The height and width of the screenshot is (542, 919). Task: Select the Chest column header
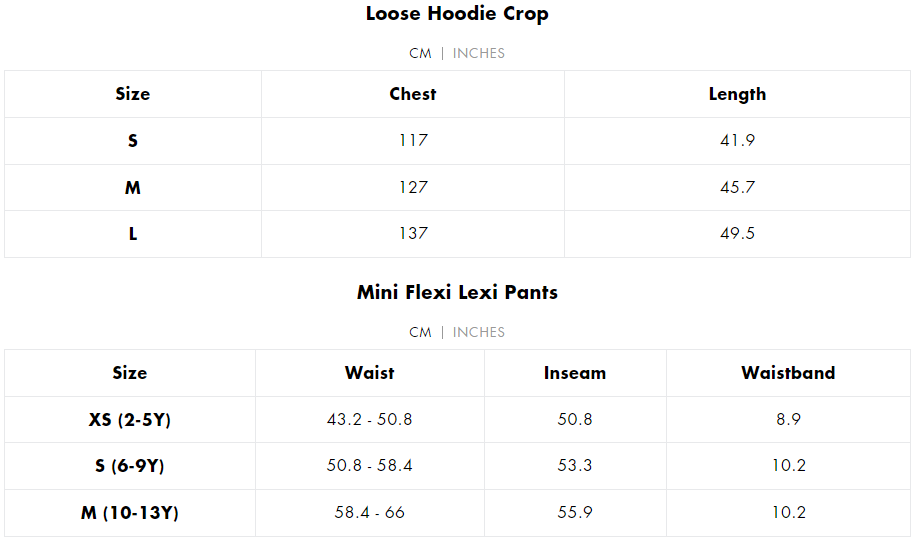click(413, 94)
